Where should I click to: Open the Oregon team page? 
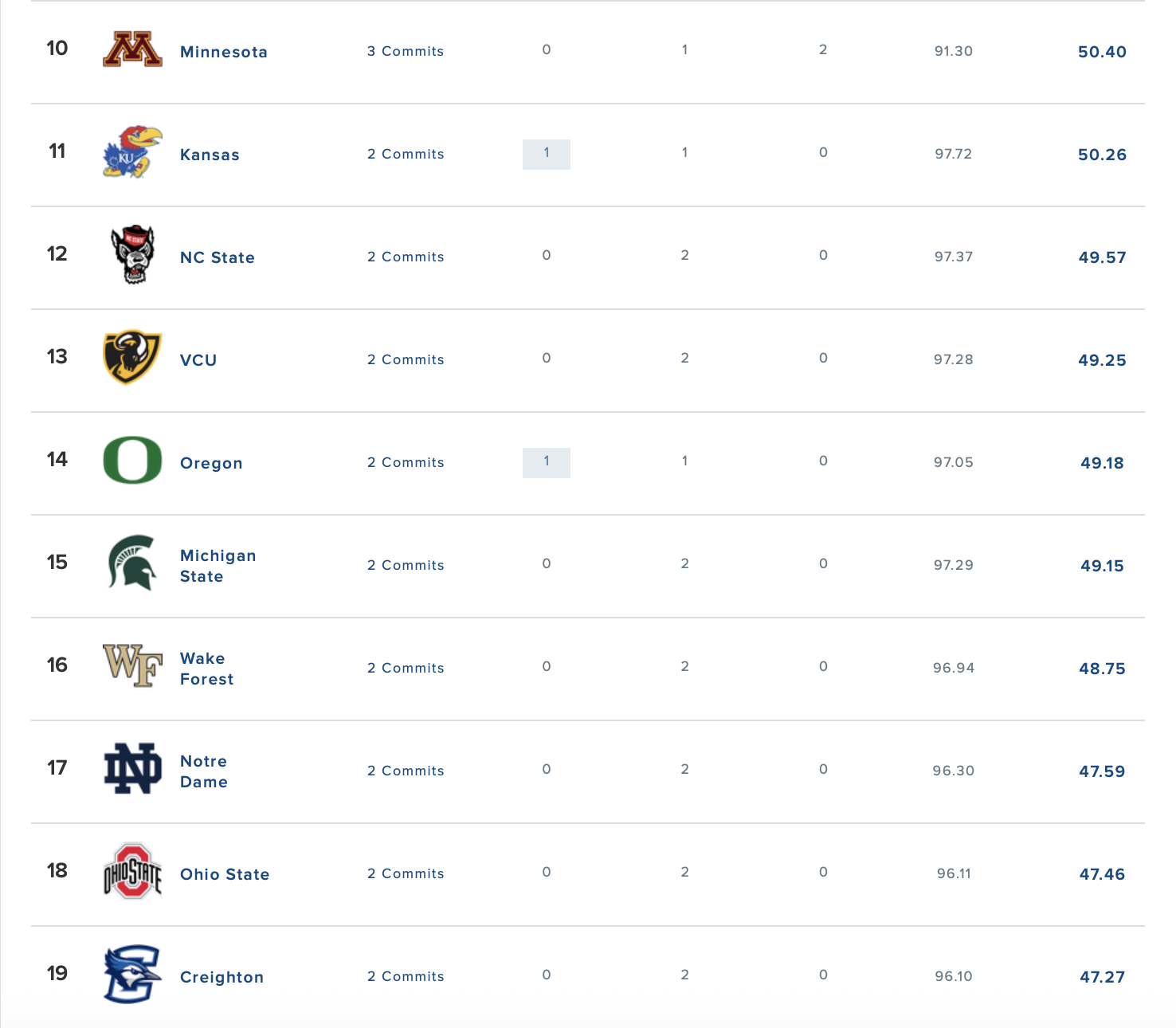211,462
